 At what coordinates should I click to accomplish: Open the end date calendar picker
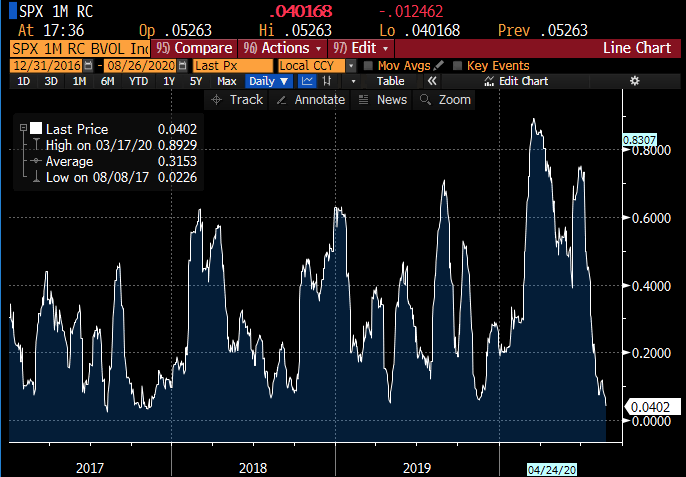coord(183,66)
